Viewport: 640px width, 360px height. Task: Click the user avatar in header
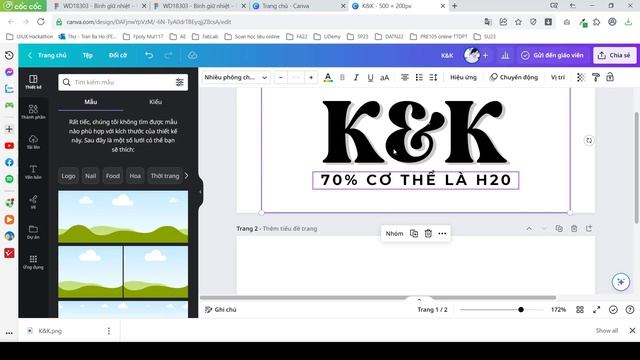pyautogui.click(x=472, y=55)
